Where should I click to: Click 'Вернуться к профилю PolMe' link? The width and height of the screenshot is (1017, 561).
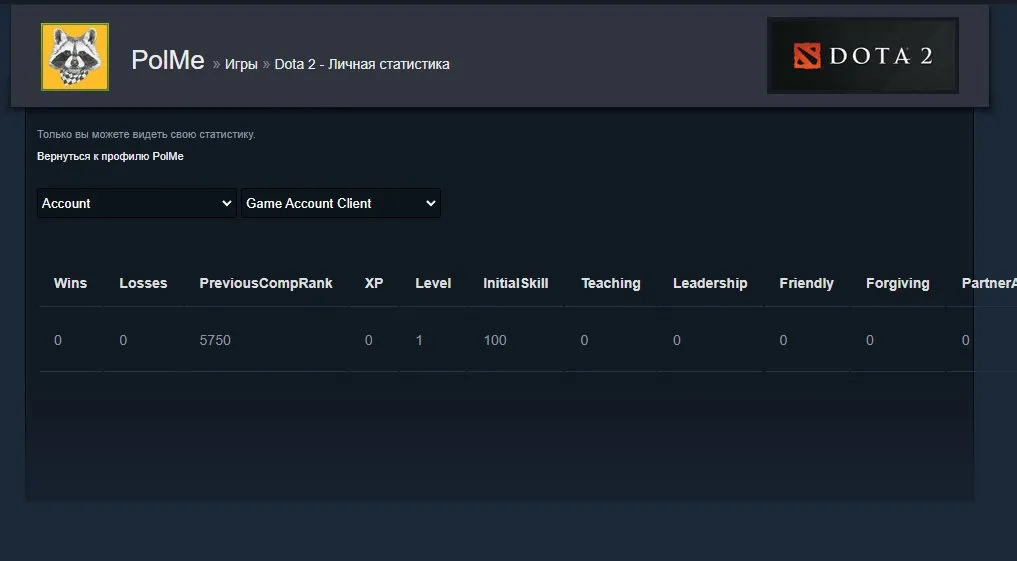tap(110, 156)
